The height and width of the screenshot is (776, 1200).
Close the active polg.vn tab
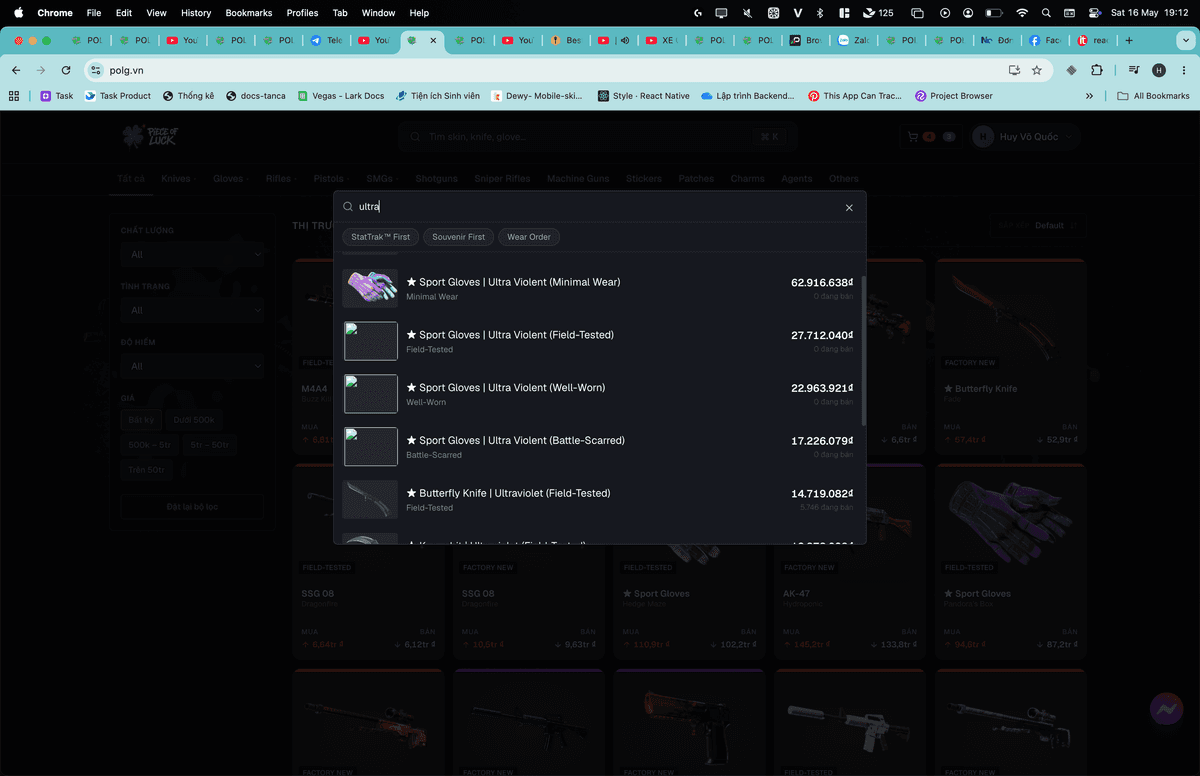[x=433, y=40]
